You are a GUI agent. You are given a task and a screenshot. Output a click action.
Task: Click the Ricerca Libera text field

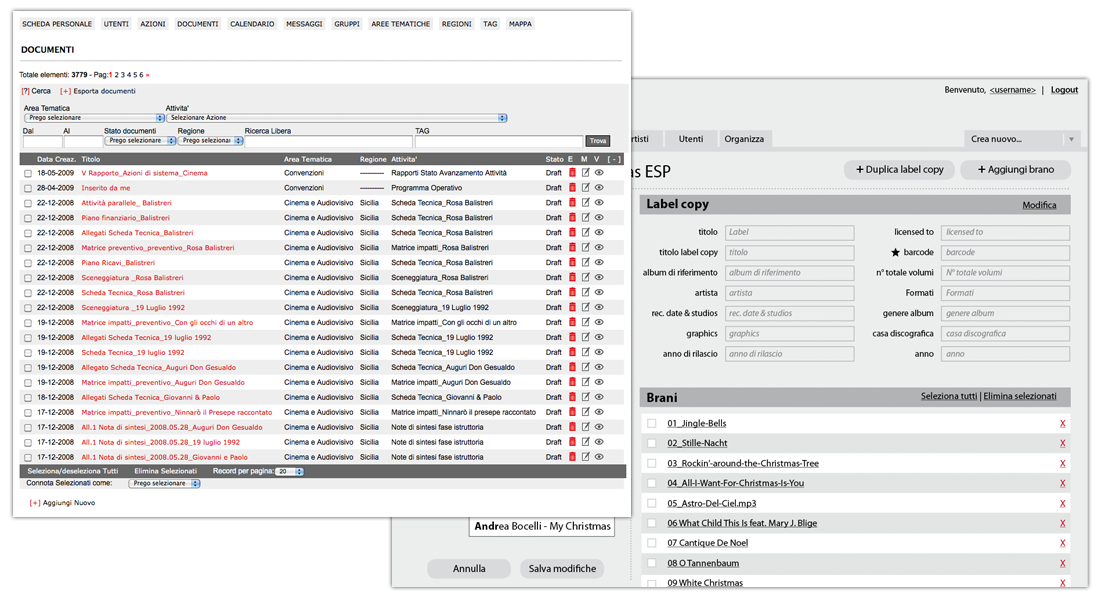coord(328,141)
